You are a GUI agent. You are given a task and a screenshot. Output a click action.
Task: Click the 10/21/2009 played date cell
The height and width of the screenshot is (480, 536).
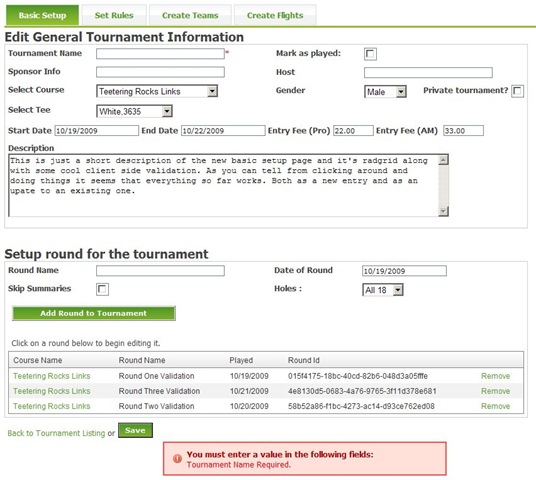pyautogui.click(x=249, y=391)
